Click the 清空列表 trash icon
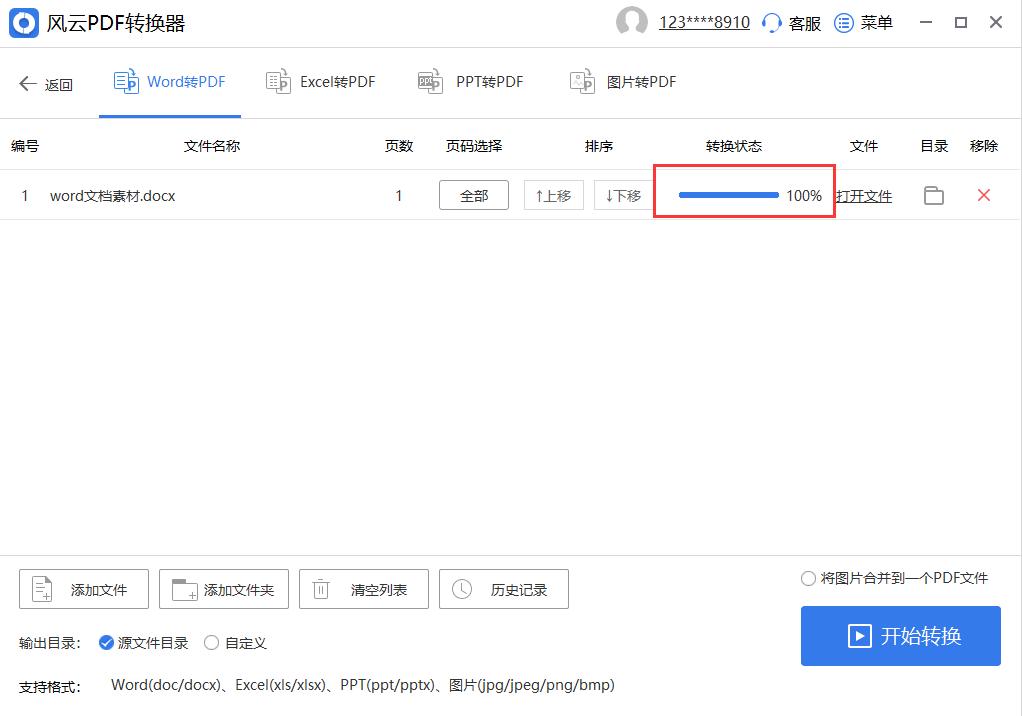Screen dimensions: 1022x716 point(320,589)
